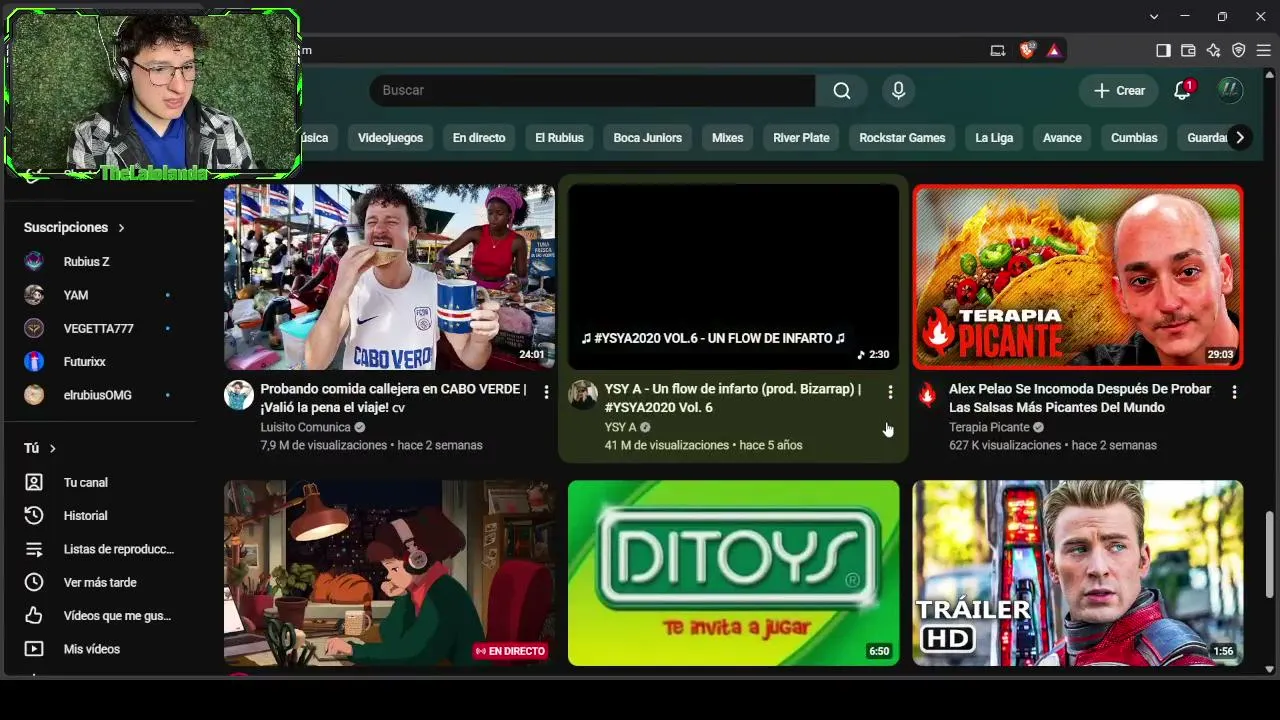Play the EN DIRECTO lofi girl thumbnail
The height and width of the screenshot is (720, 1280).
pyautogui.click(x=389, y=573)
